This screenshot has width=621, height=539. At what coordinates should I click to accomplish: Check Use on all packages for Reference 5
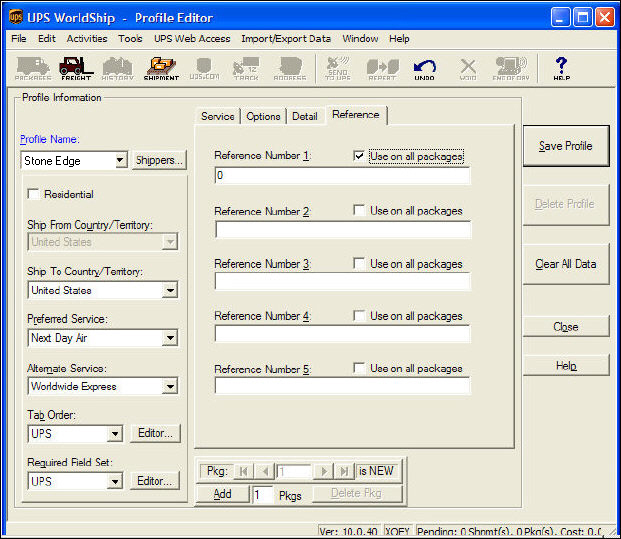click(359, 368)
